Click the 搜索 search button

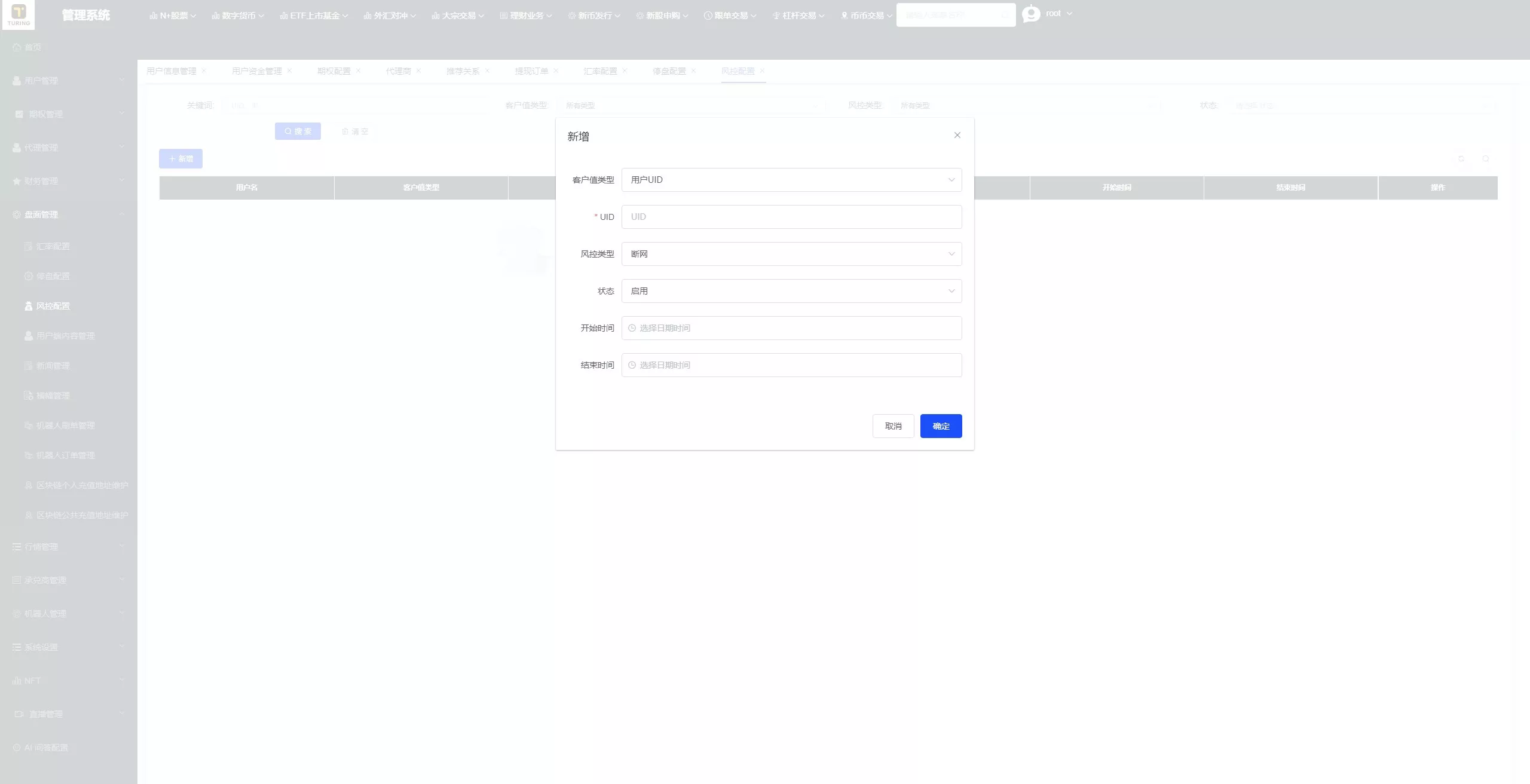298,131
